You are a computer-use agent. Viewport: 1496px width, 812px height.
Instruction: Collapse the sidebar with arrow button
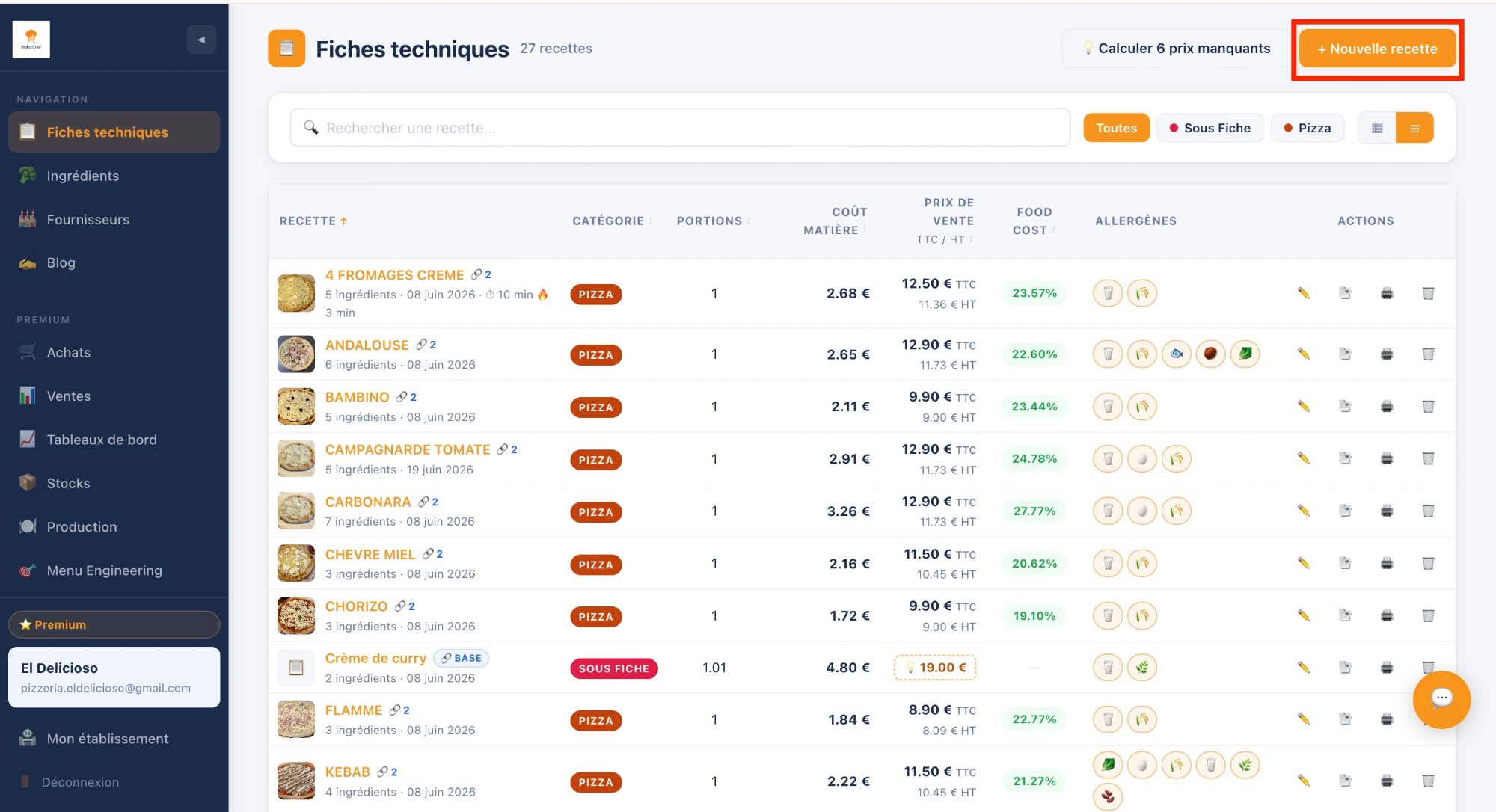pyautogui.click(x=201, y=40)
